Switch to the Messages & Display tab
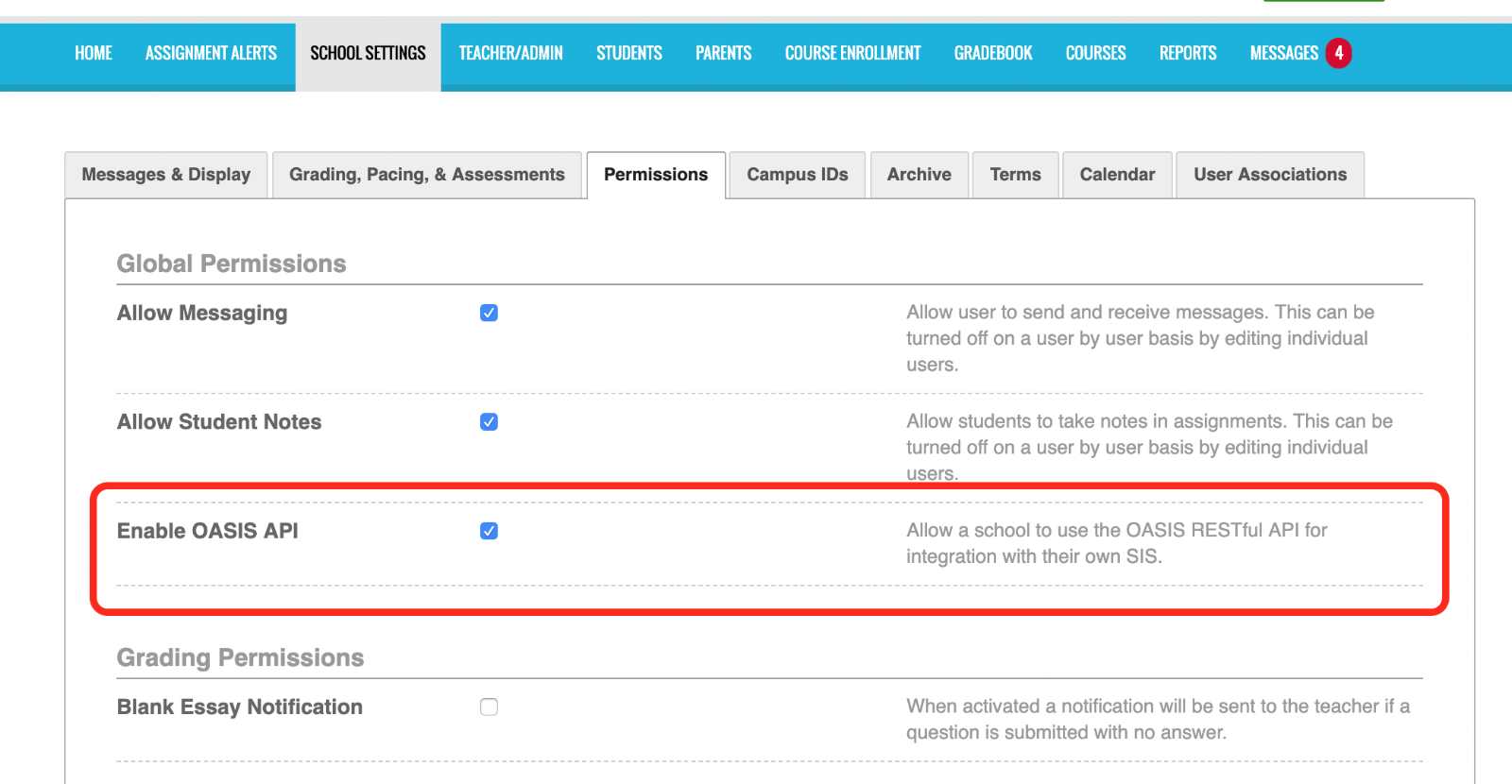1512x784 pixels. click(166, 175)
